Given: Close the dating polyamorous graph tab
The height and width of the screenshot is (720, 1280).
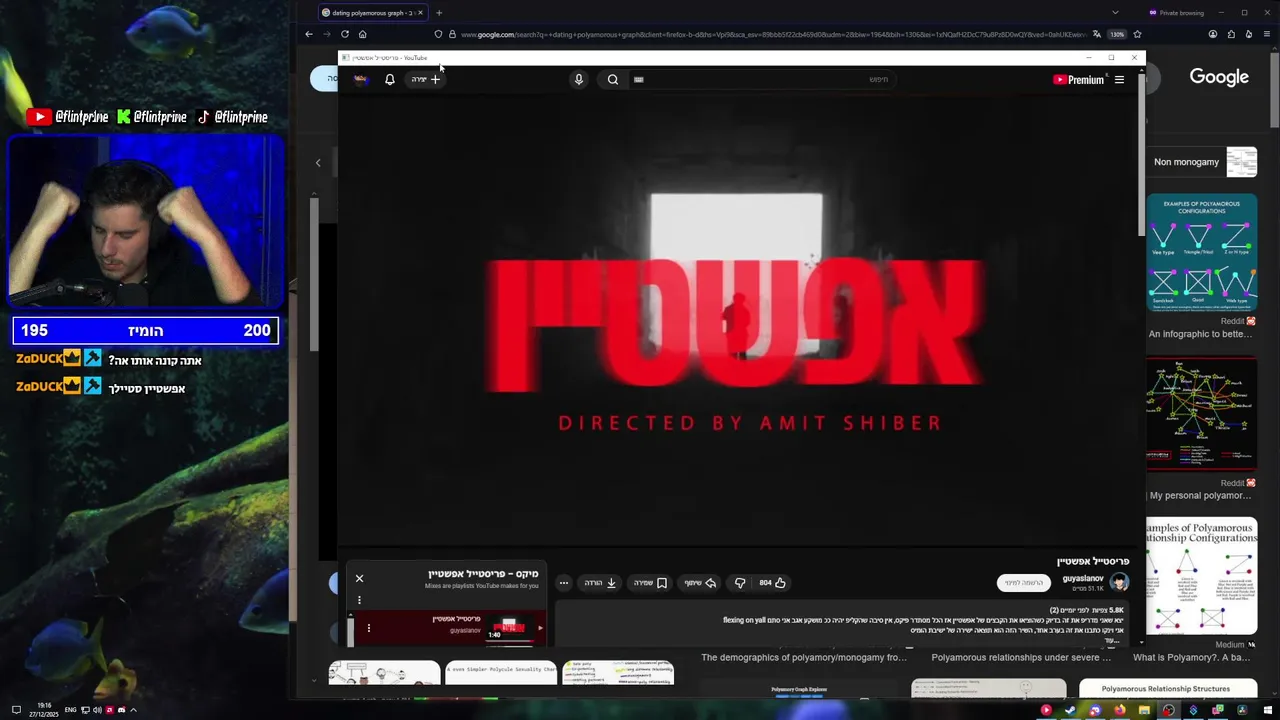Looking at the screenshot, I should pyautogui.click(x=420, y=13).
